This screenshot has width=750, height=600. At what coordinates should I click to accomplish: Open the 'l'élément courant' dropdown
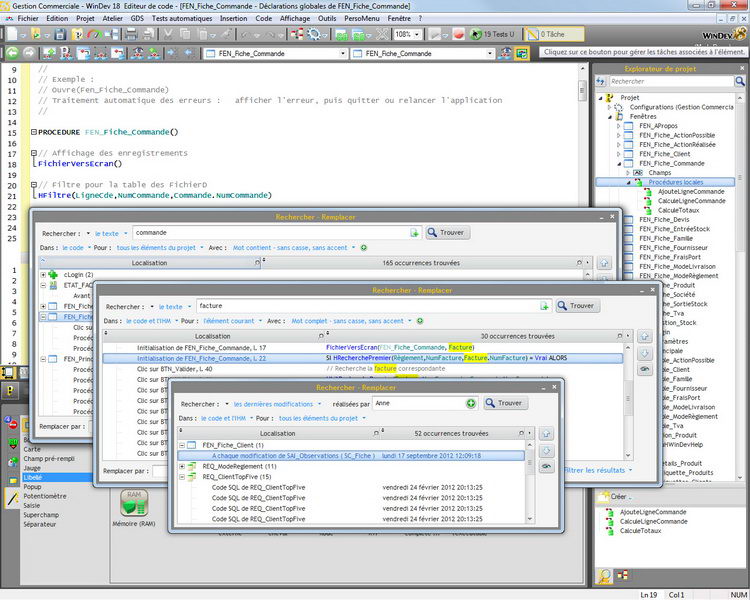point(232,321)
